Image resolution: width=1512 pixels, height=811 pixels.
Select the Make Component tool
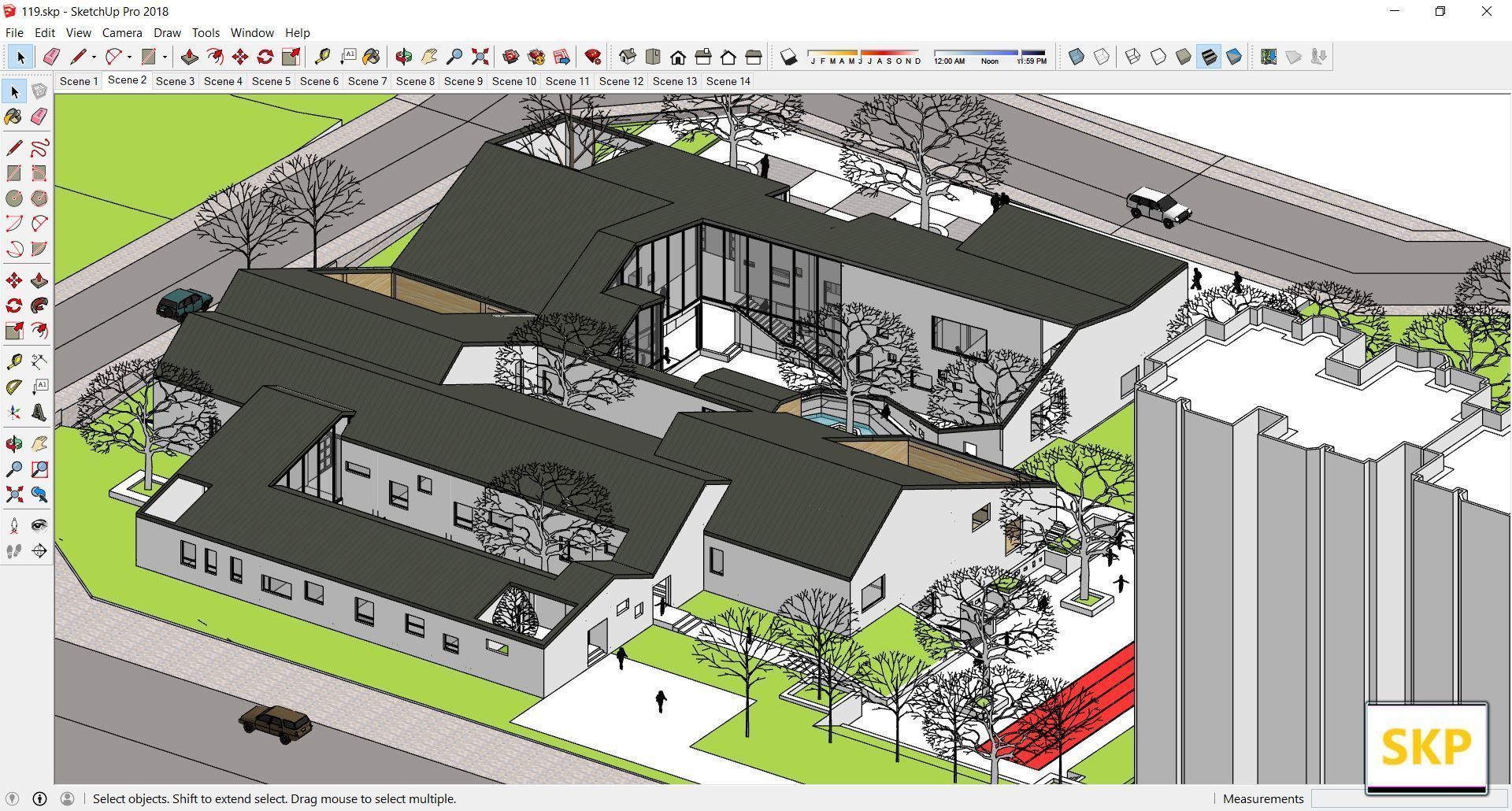pyautogui.click(x=39, y=91)
